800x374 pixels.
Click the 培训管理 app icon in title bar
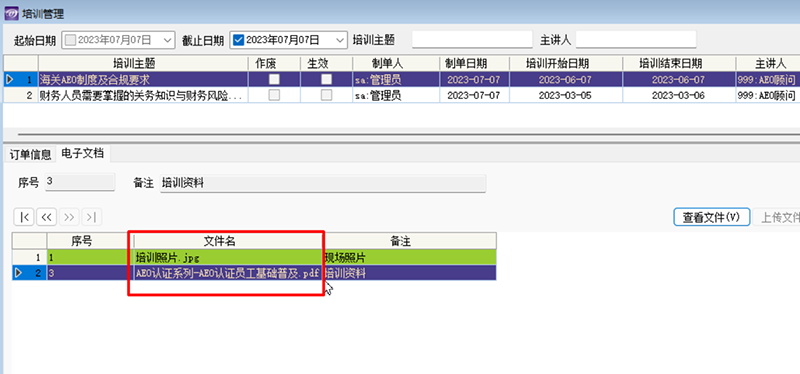[x=11, y=13]
